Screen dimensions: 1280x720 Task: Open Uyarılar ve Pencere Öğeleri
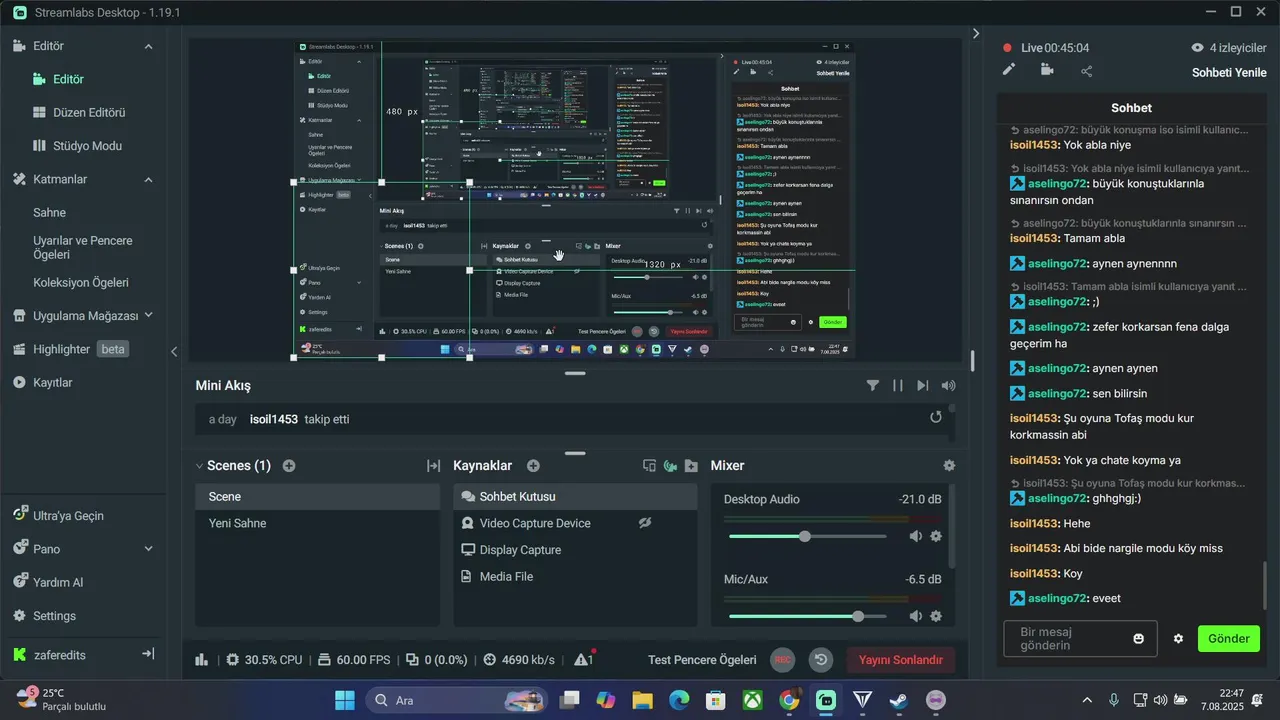[x=82, y=248]
